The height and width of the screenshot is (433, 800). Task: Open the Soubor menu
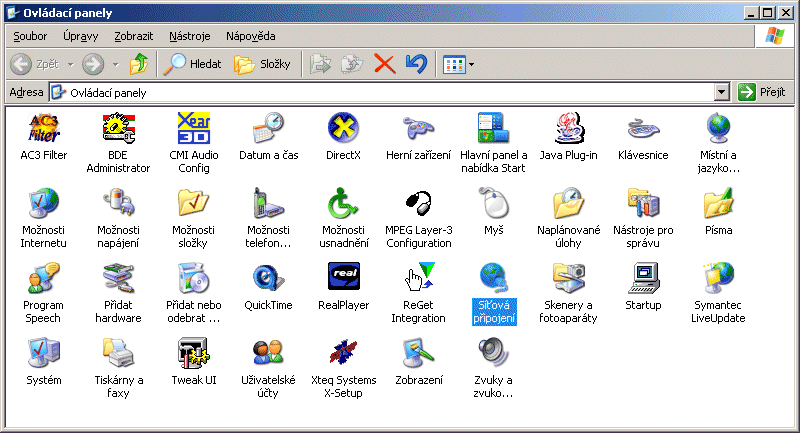[30, 36]
